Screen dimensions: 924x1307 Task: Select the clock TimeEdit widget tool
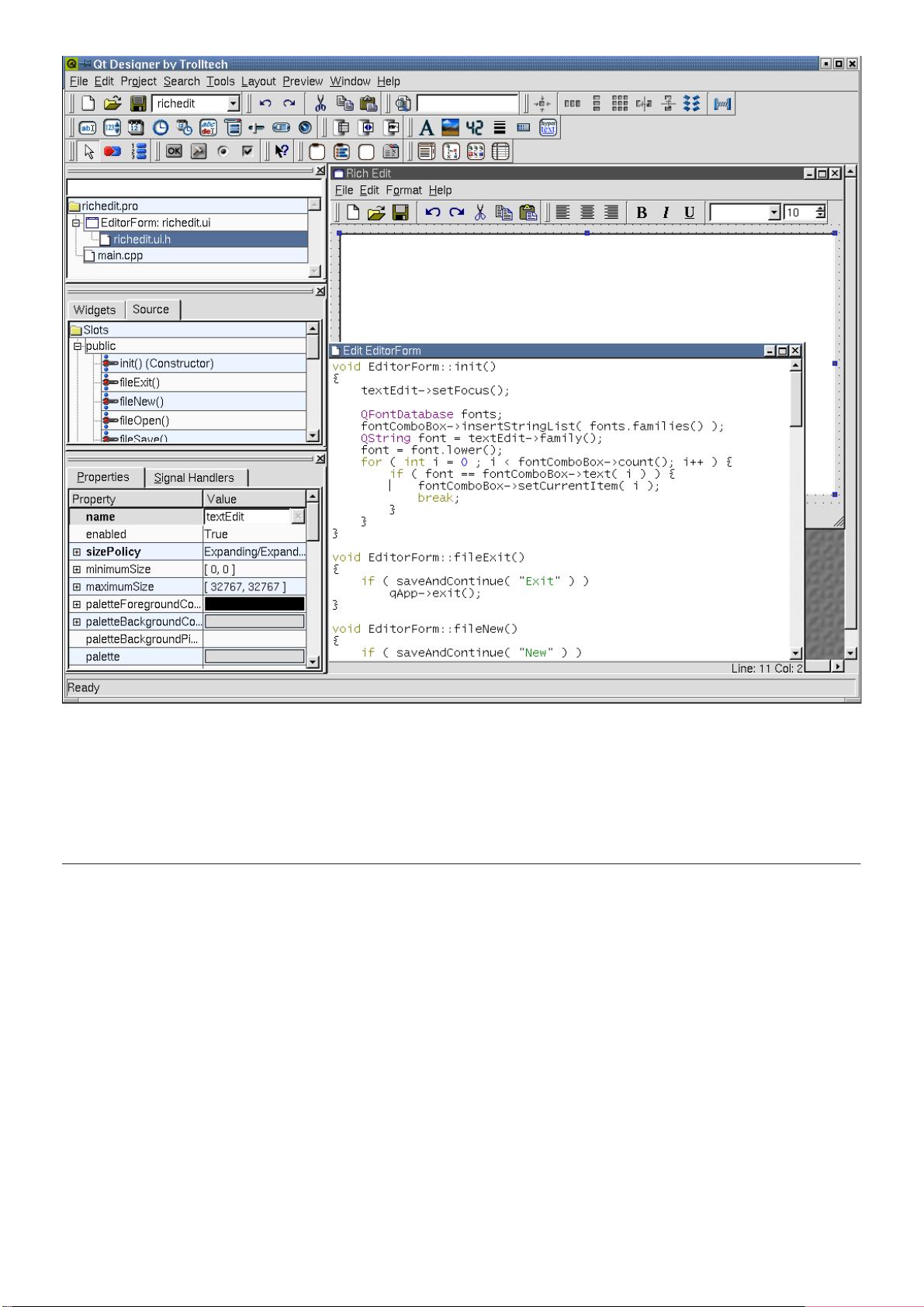[x=160, y=128]
